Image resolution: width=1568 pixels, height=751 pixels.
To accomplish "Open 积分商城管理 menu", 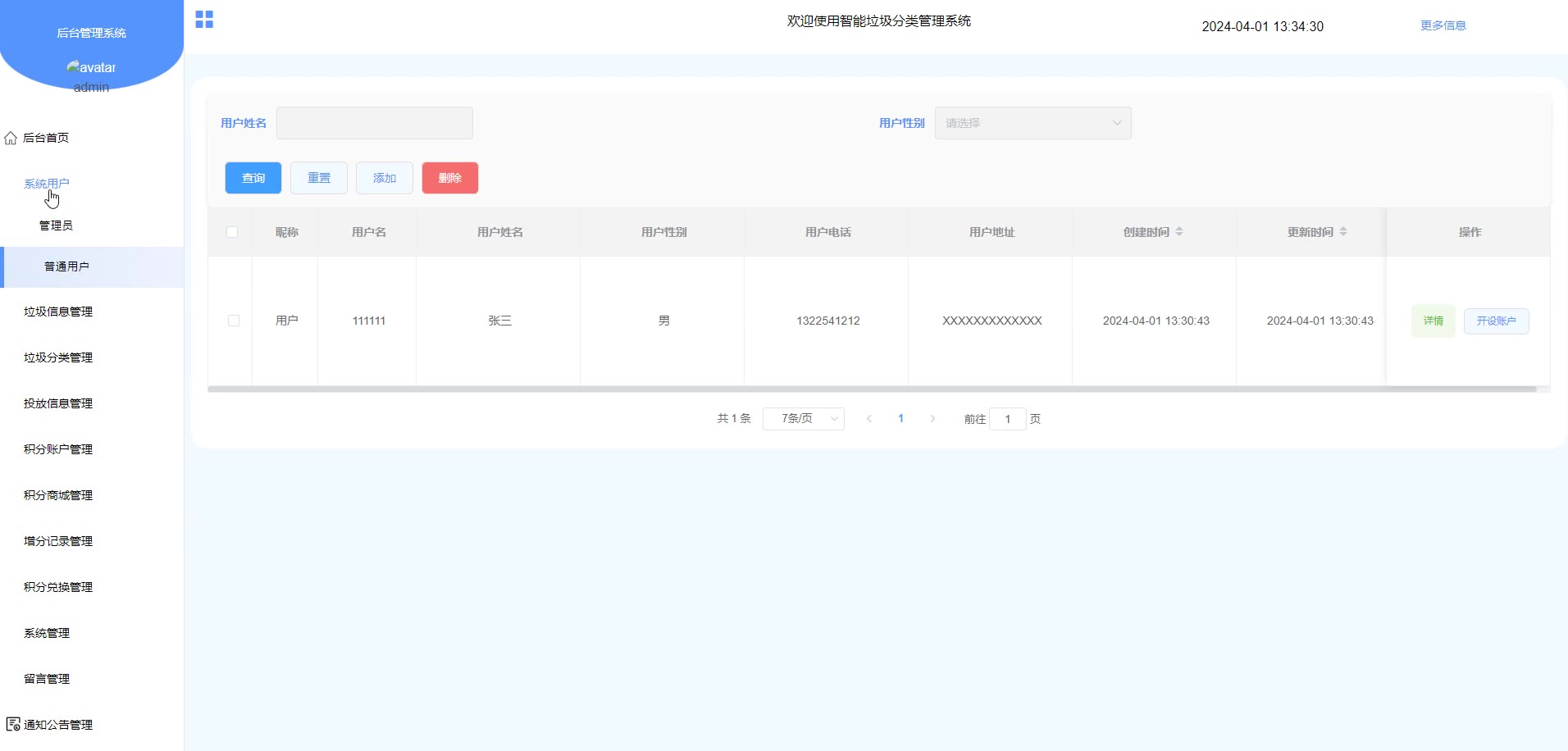I will [x=58, y=495].
